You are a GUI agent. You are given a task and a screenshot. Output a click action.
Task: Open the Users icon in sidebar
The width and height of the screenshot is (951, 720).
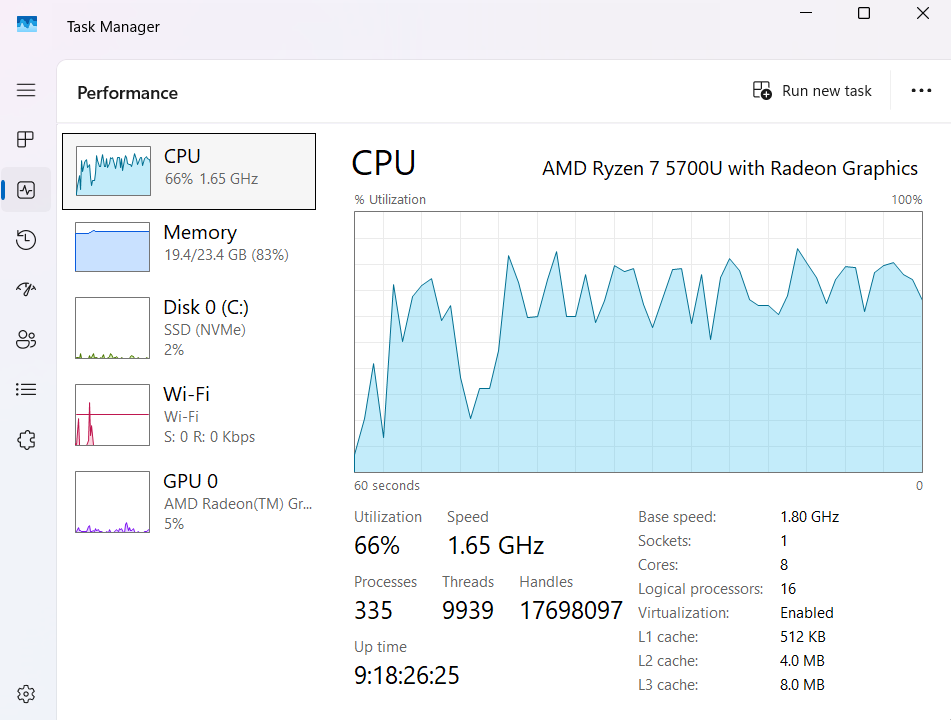(26, 340)
